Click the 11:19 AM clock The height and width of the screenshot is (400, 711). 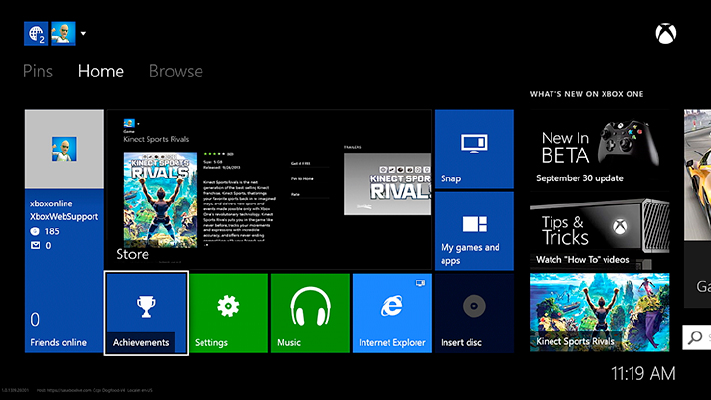[x=643, y=374]
